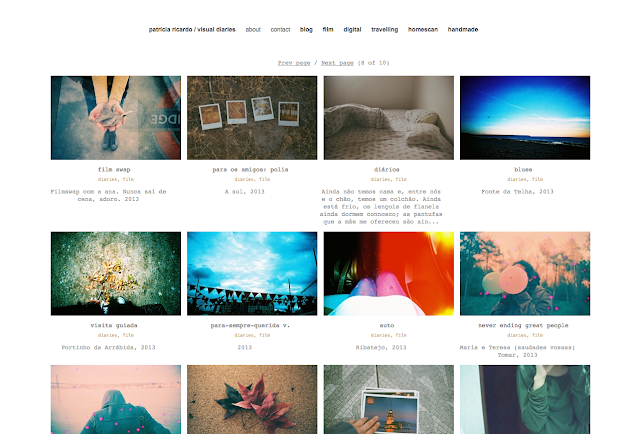The width and height of the screenshot is (640, 434).
Task: Open the film swap photo with leaves in hands
Action: click(x=116, y=118)
